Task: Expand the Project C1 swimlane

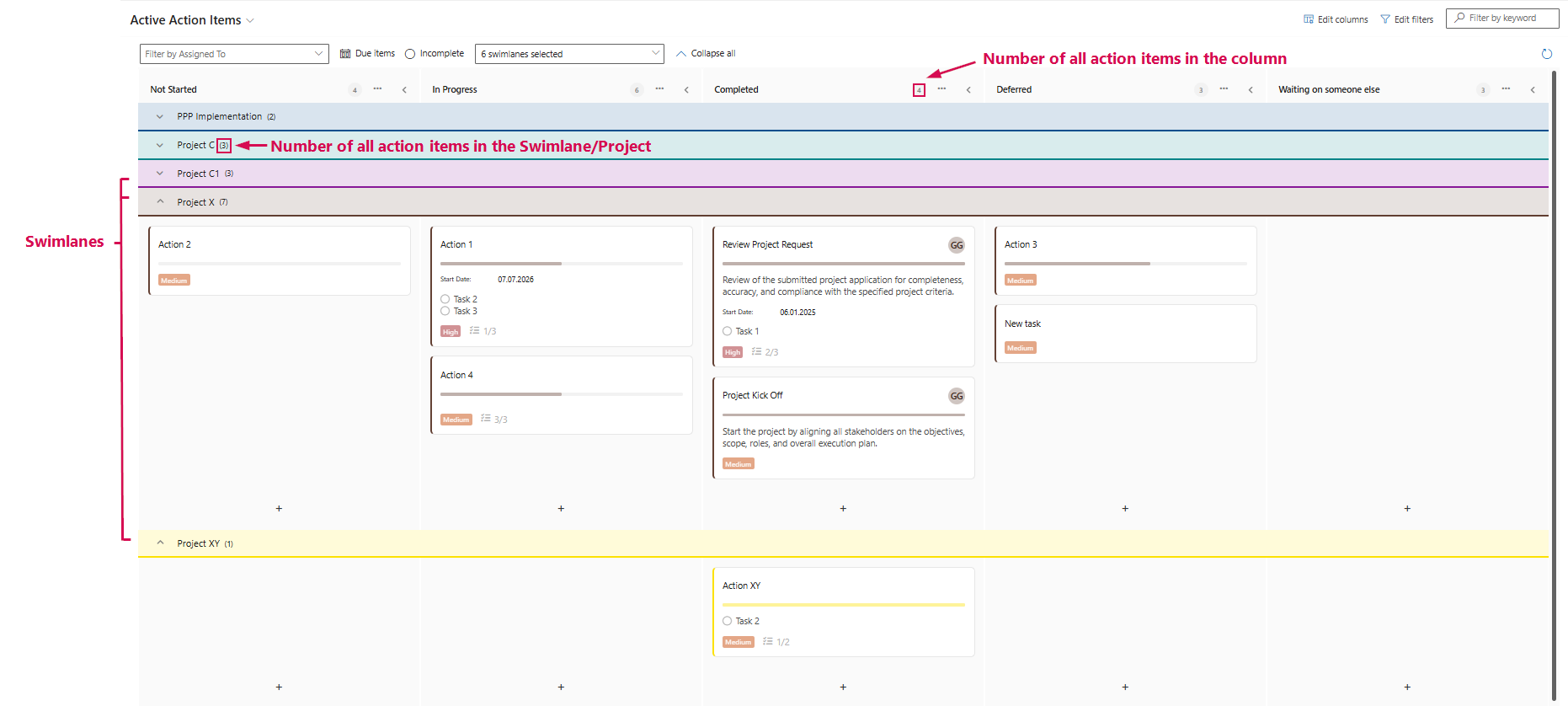Action: point(160,174)
